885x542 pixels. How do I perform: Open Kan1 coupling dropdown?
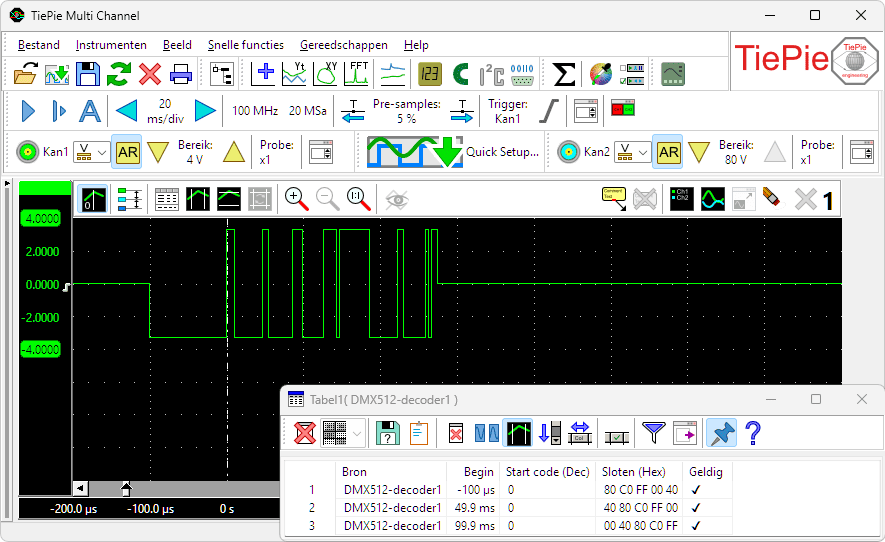pyautogui.click(x=92, y=152)
